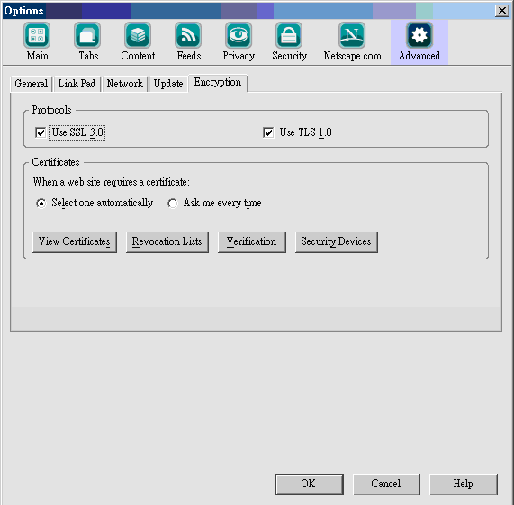The height and width of the screenshot is (505, 514).
Task: Confirm settings with the OK button
Action: pos(309,484)
